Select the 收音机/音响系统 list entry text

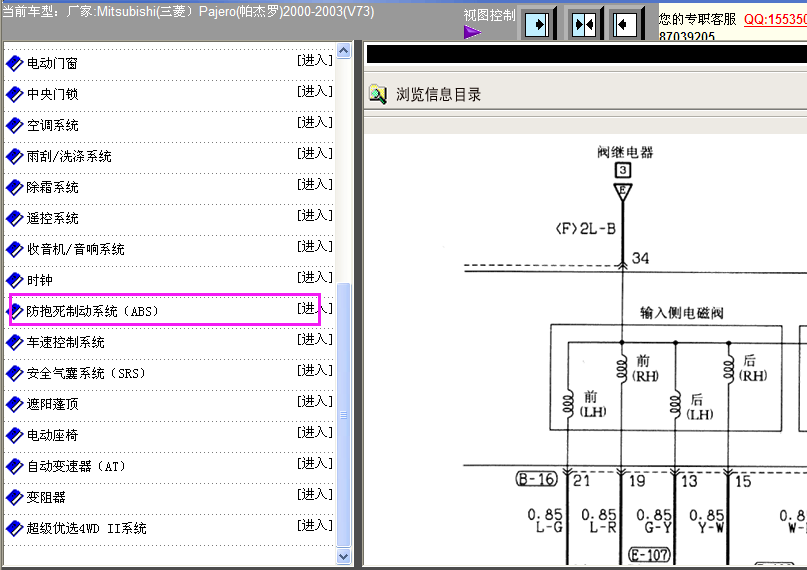[76, 249]
